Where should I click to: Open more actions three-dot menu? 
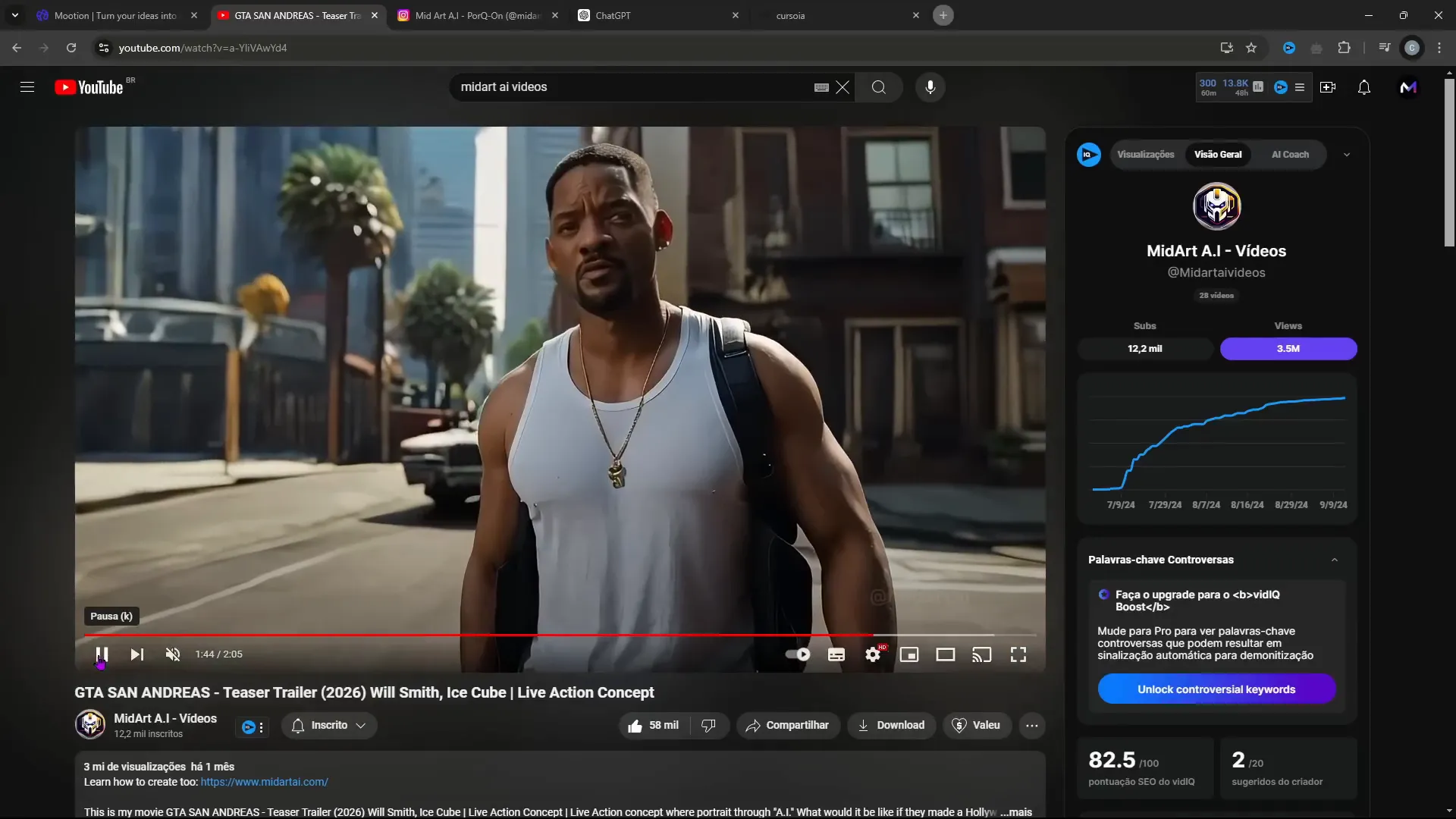[x=1032, y=726]
